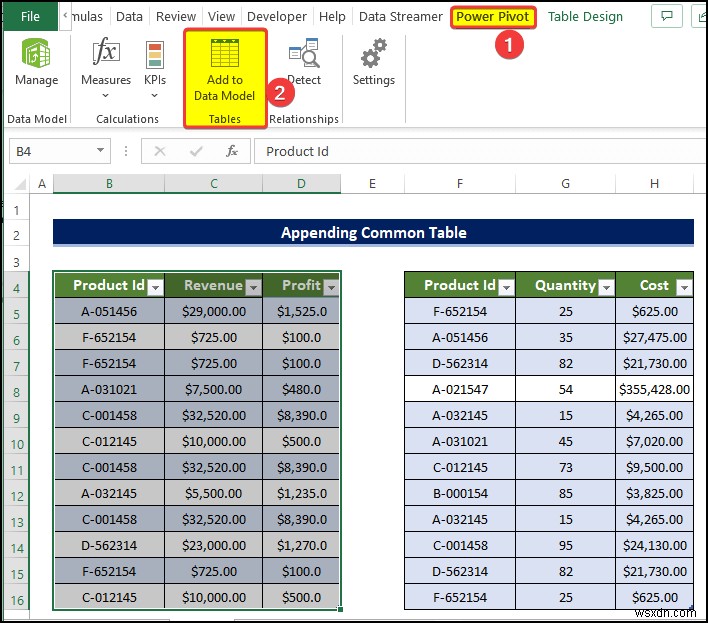Select cell with $1,270.0 profit
This screenshot has width=708, height=623.
(x=301, y=545)
